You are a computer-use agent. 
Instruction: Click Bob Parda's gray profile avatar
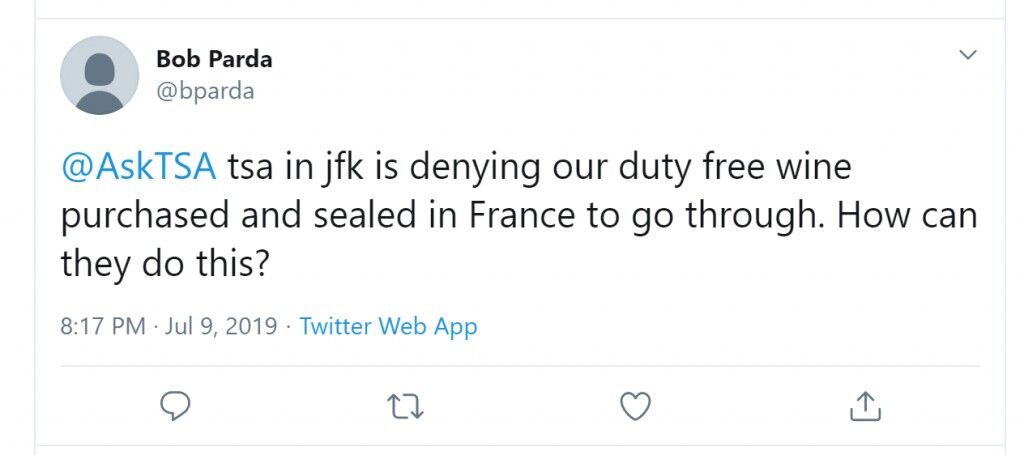coord(99,75)
